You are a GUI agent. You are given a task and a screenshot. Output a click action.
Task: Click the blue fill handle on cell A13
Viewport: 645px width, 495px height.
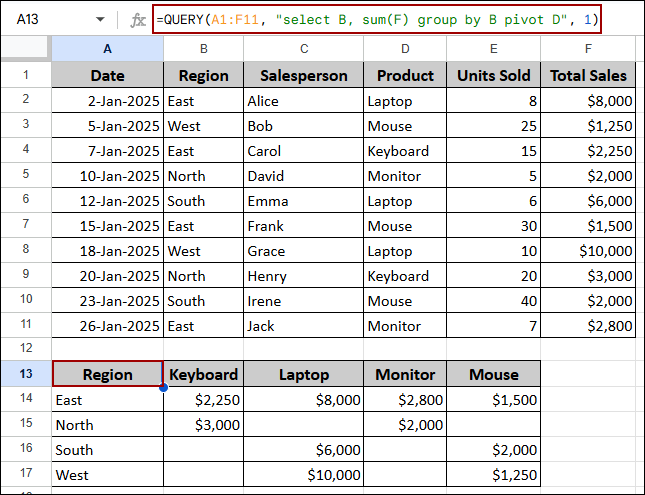point(163,387)
